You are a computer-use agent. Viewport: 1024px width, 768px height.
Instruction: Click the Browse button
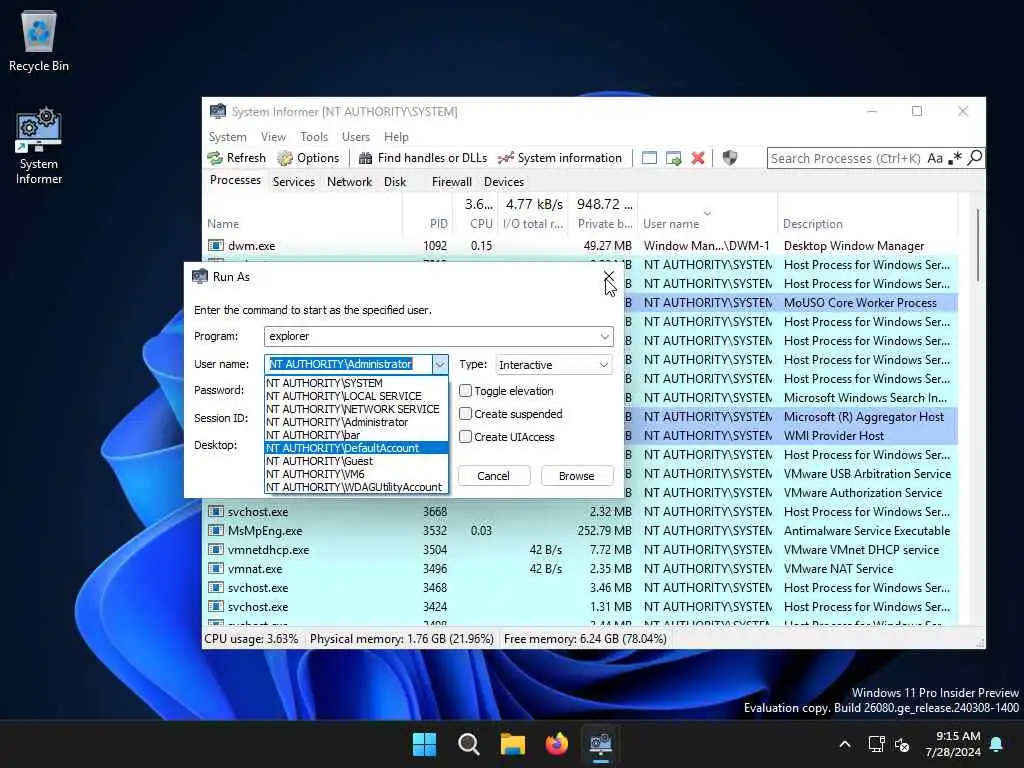[x=577, y=476]
